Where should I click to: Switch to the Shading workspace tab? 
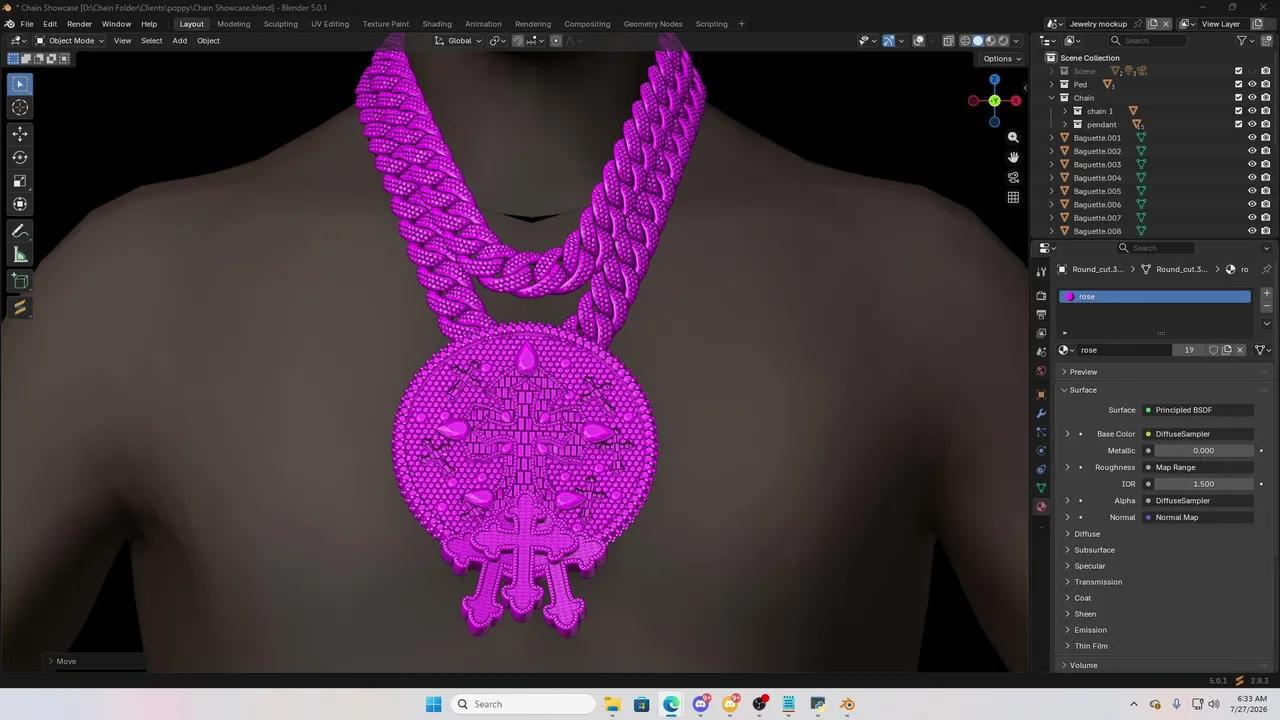tap(437, 24)
